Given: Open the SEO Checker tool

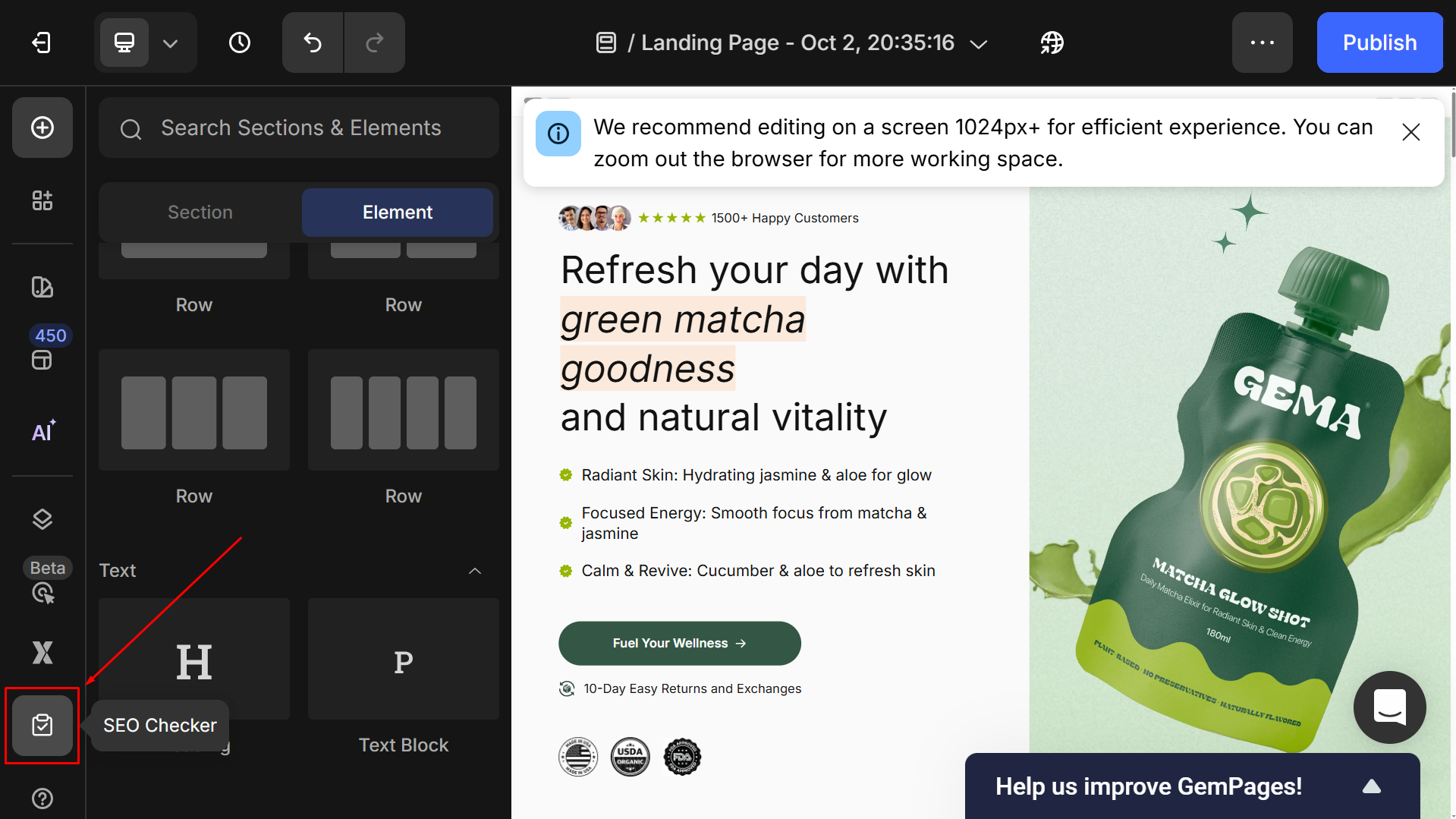Looking at the screenshot, I should 42,725.
